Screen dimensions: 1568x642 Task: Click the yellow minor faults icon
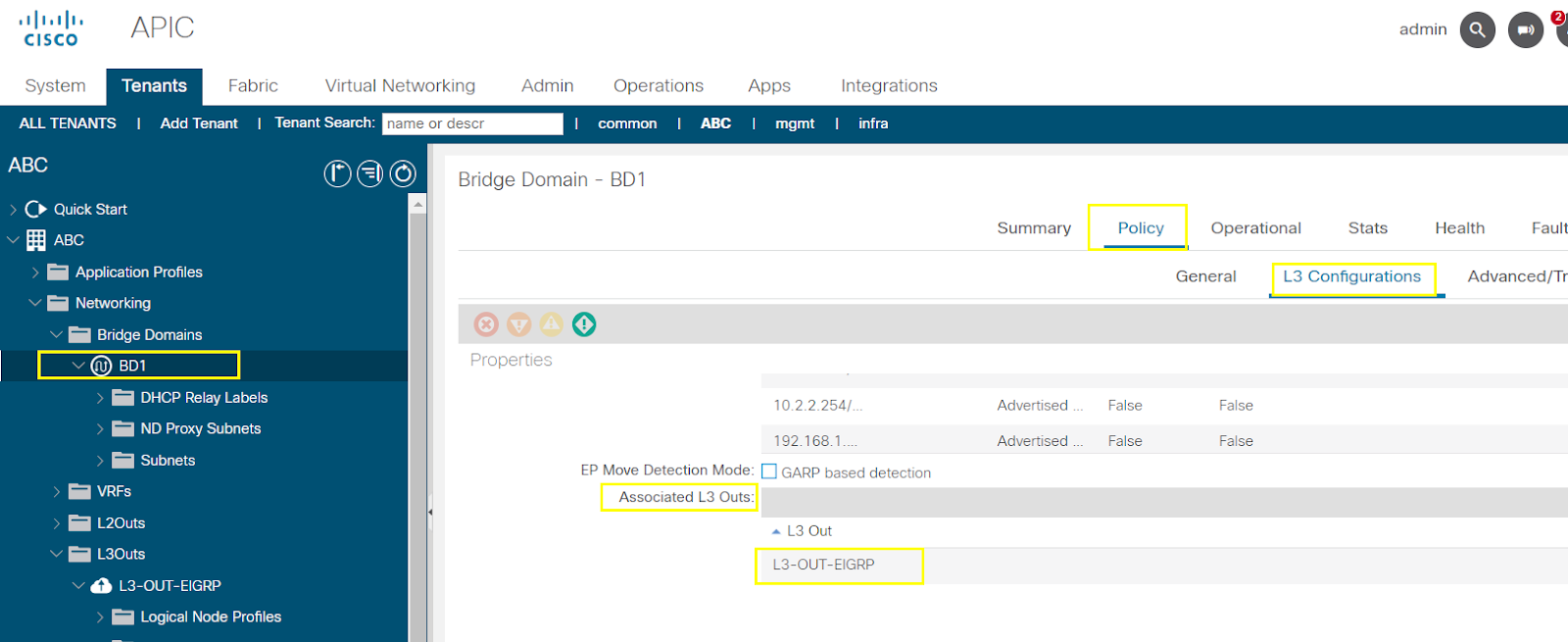coord(552,324)
